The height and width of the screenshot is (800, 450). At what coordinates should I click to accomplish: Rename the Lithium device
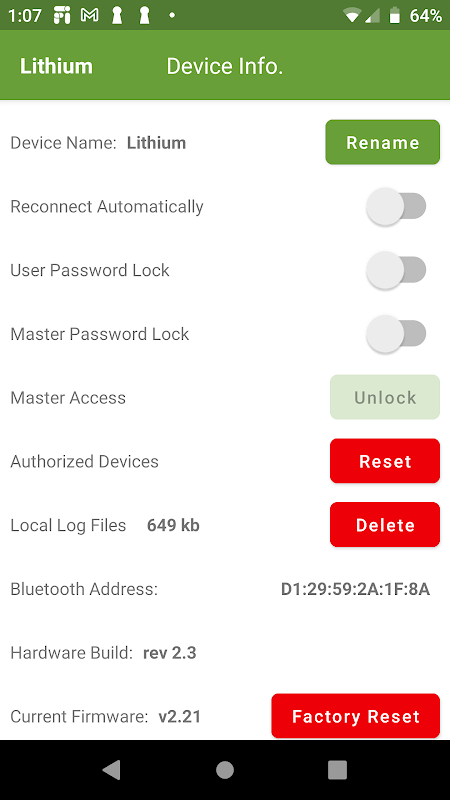(x=383, y=142)
